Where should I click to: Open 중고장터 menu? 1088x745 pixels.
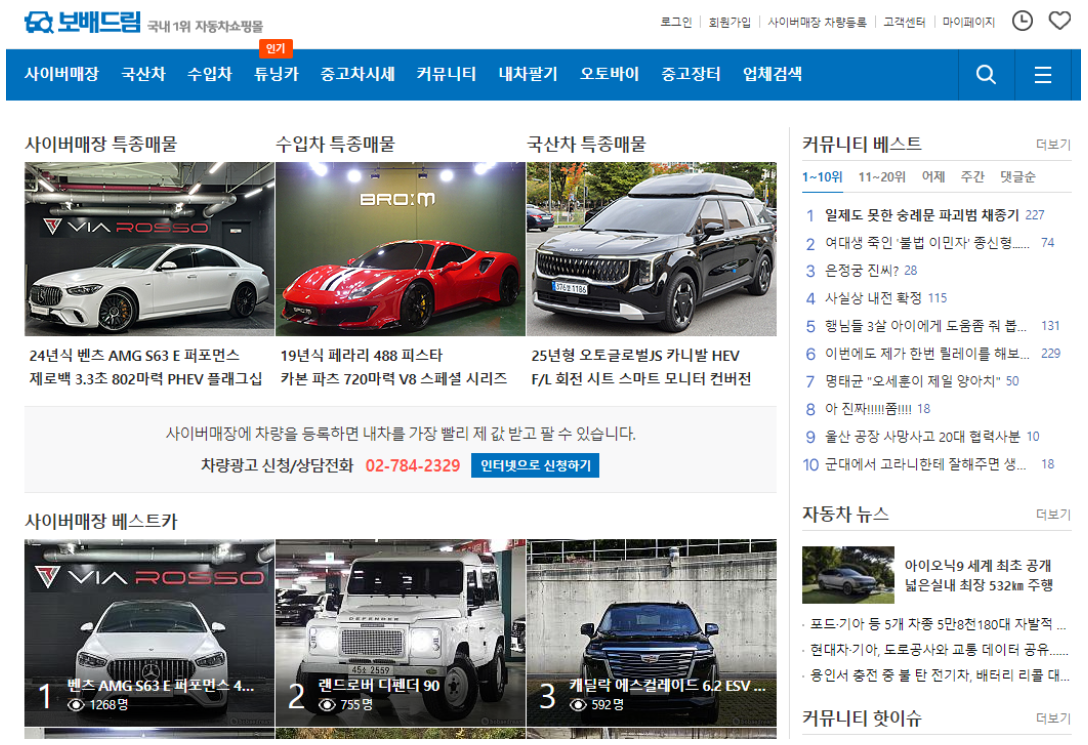point(690,74)
